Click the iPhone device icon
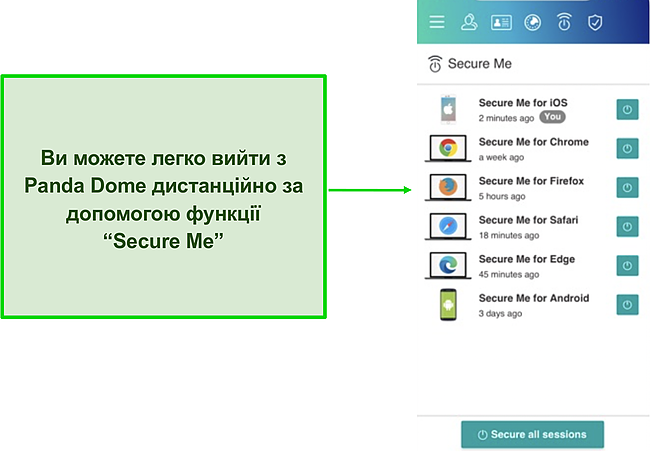This screenshot has height=458, width=650. (x=448, y=109)
